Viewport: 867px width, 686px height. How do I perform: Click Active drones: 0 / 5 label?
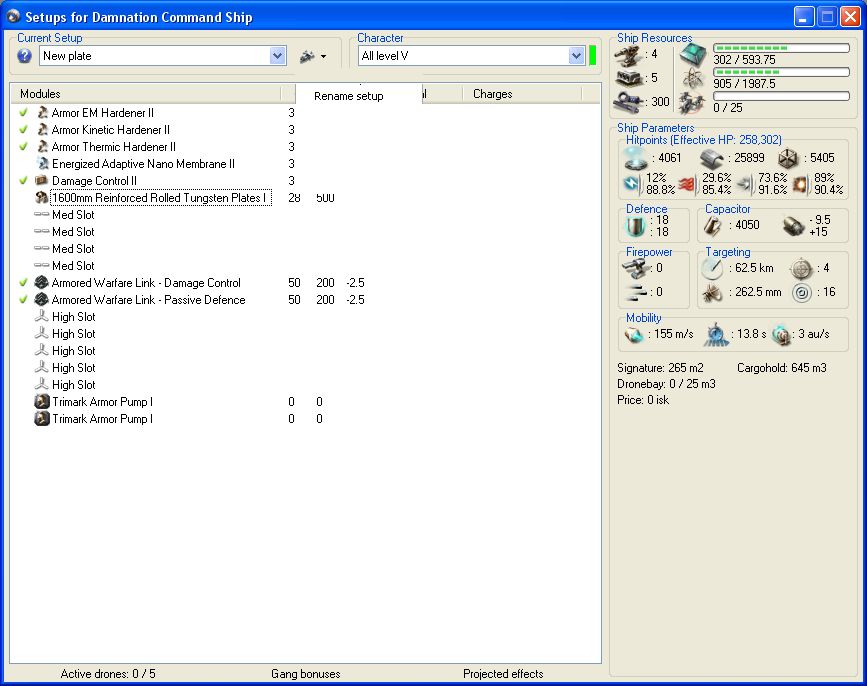[108, 674]
